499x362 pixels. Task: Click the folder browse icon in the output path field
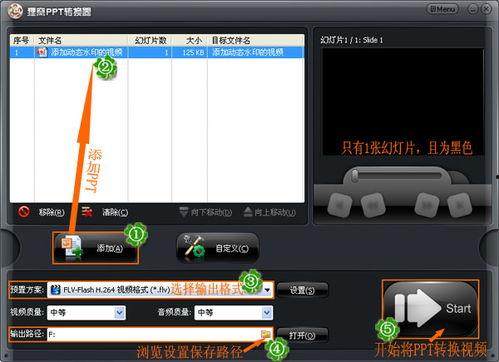point(266,334)
